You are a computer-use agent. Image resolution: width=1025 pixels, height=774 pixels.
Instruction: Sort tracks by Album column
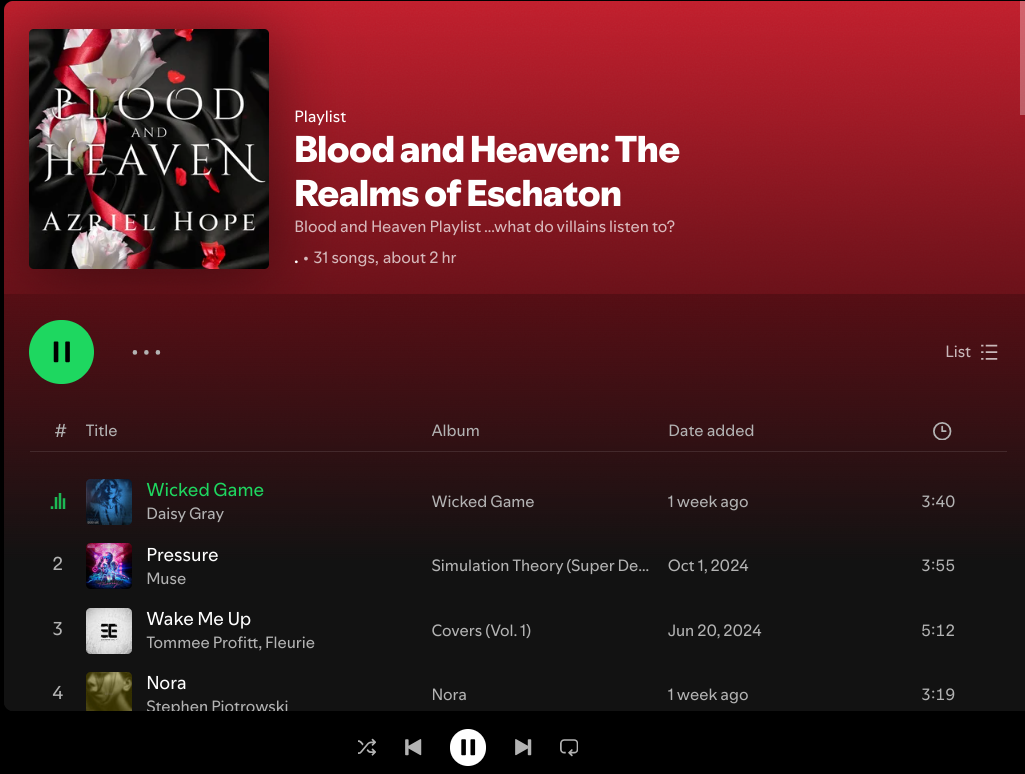(x=456, y=431)
